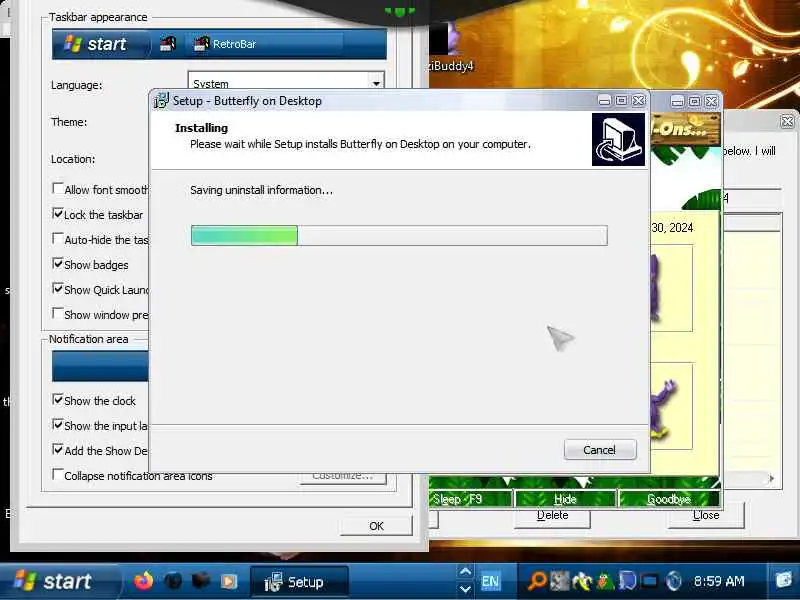Click the round gray tray icon
Screen dimensions: 800x600
coord(674,581)
